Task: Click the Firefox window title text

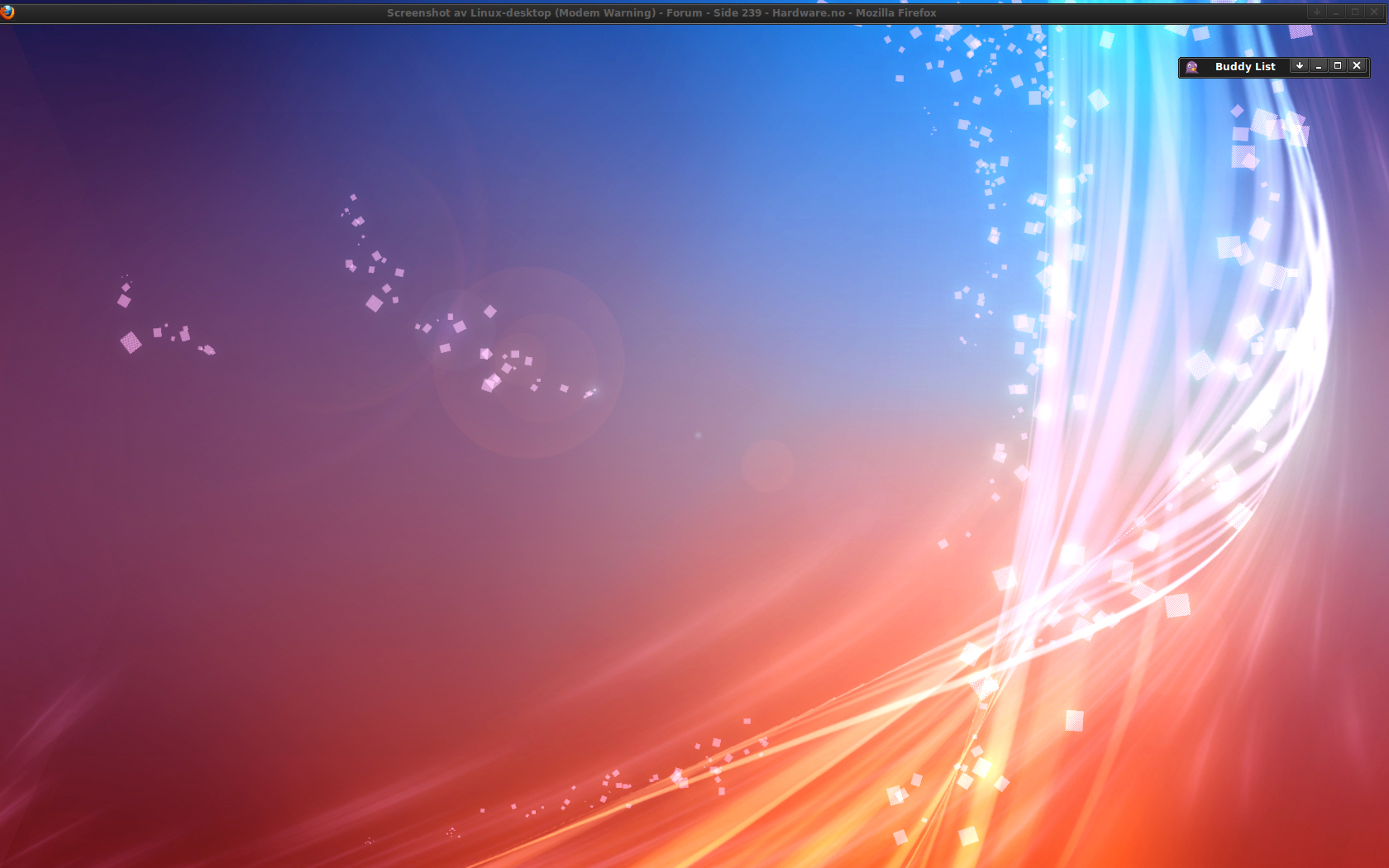Action: coord(661,13)
